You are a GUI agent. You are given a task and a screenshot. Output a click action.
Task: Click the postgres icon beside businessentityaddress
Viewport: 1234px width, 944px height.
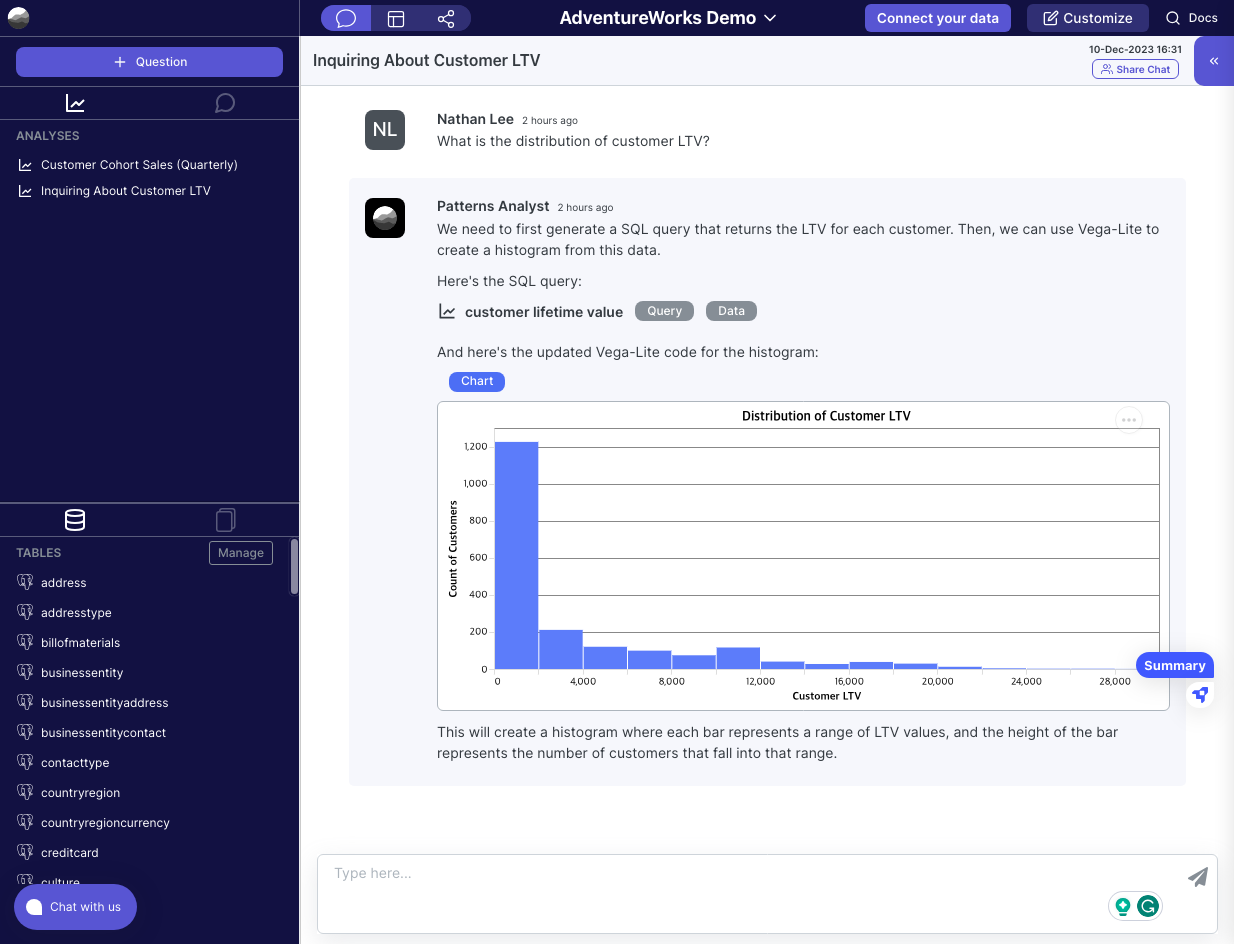(x=26, y=702)
